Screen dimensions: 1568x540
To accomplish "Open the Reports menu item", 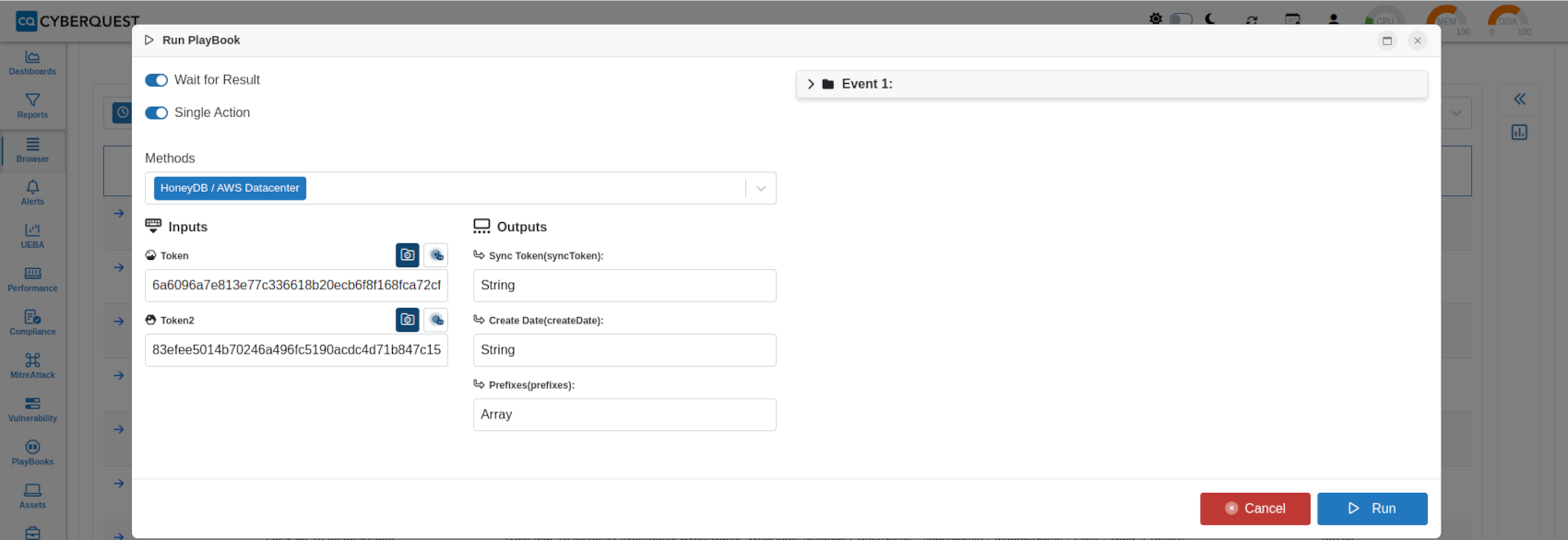I will (x=32, y=106).
